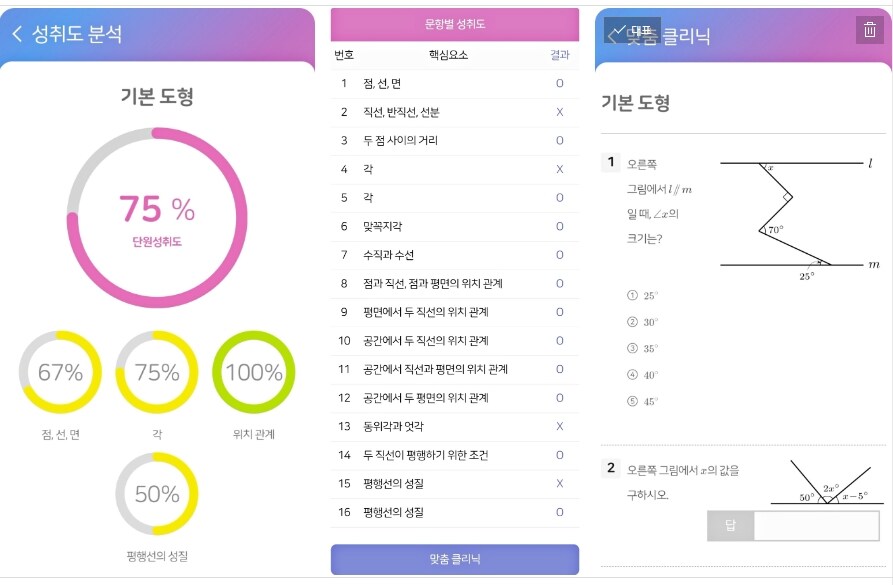Open row 13 동위각과 엇각
The width and height of the screenshot is (893, 585).
tap(454, 426)
